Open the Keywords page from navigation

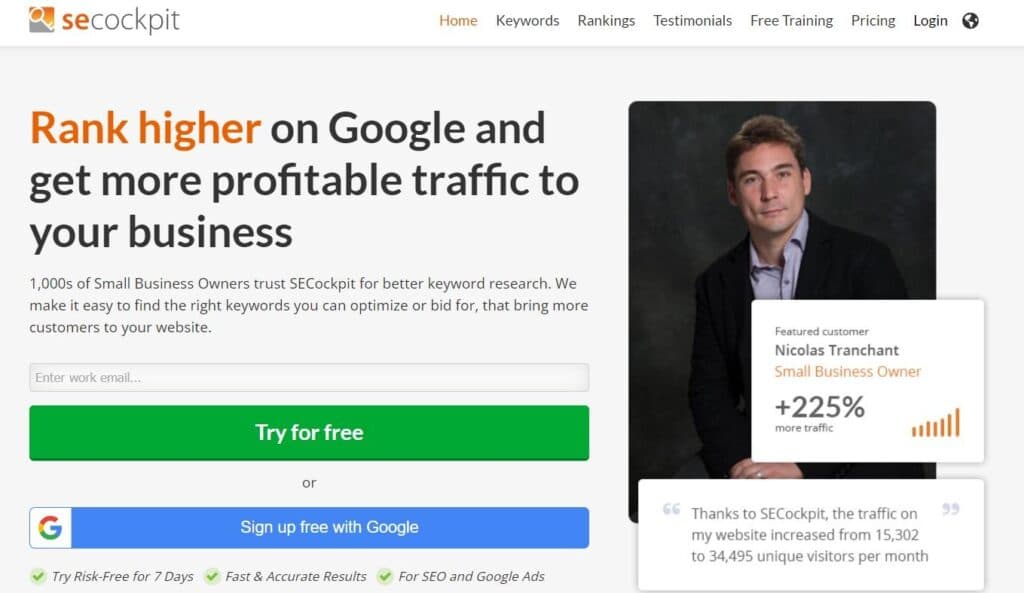pyautogui.click(x=527, y=20)
